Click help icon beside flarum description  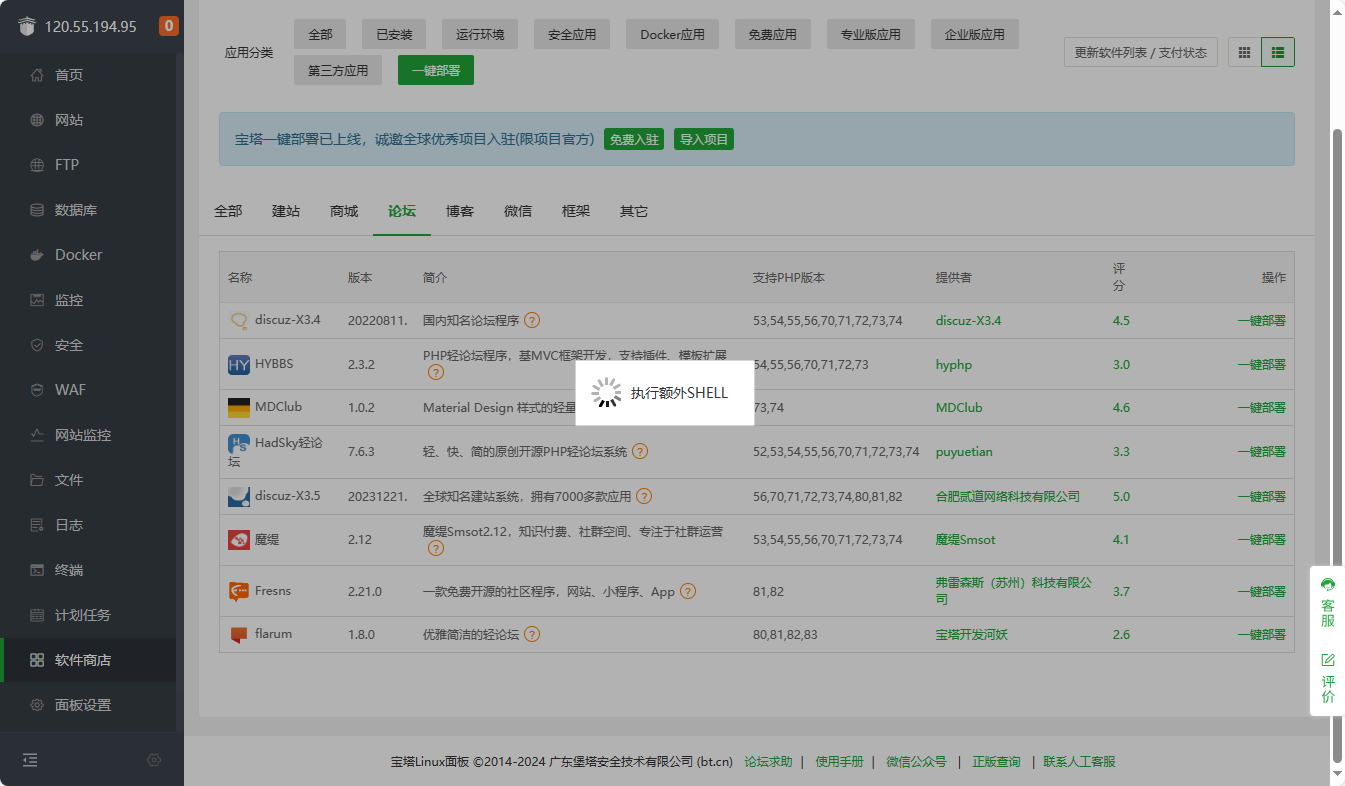[x=532, y=634]
